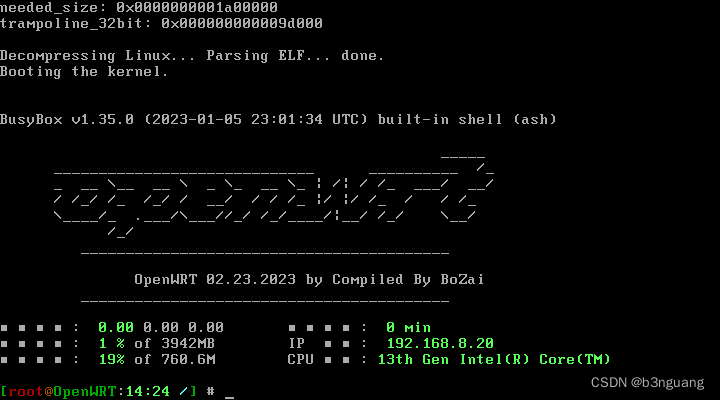Click the 'CPU' label
Screen dimensions: 720x400
tap(300, 360)
